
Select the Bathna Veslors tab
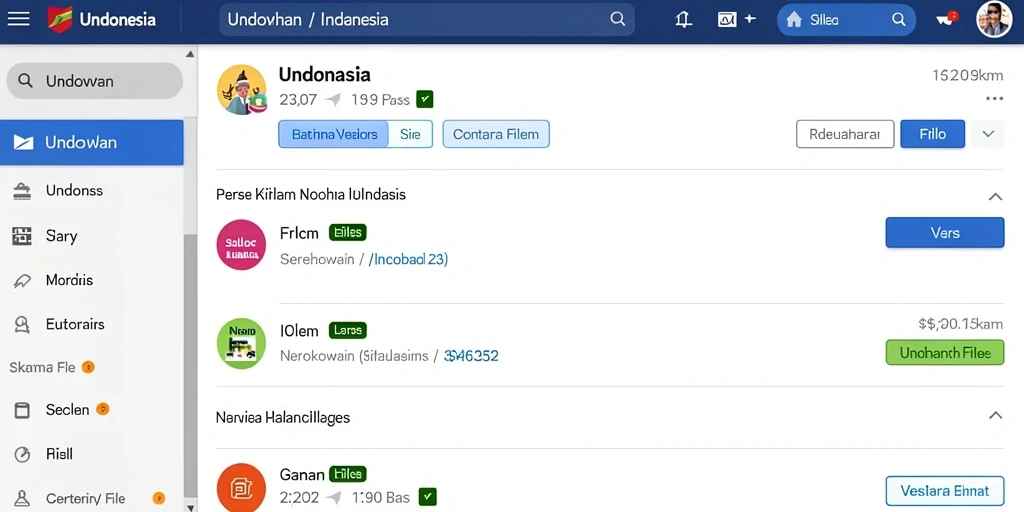(334, 134)
